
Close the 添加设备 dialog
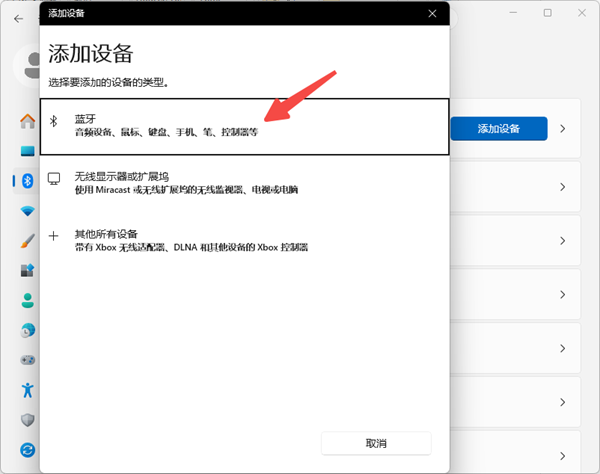pyautogui.click(x=432, y=14)
